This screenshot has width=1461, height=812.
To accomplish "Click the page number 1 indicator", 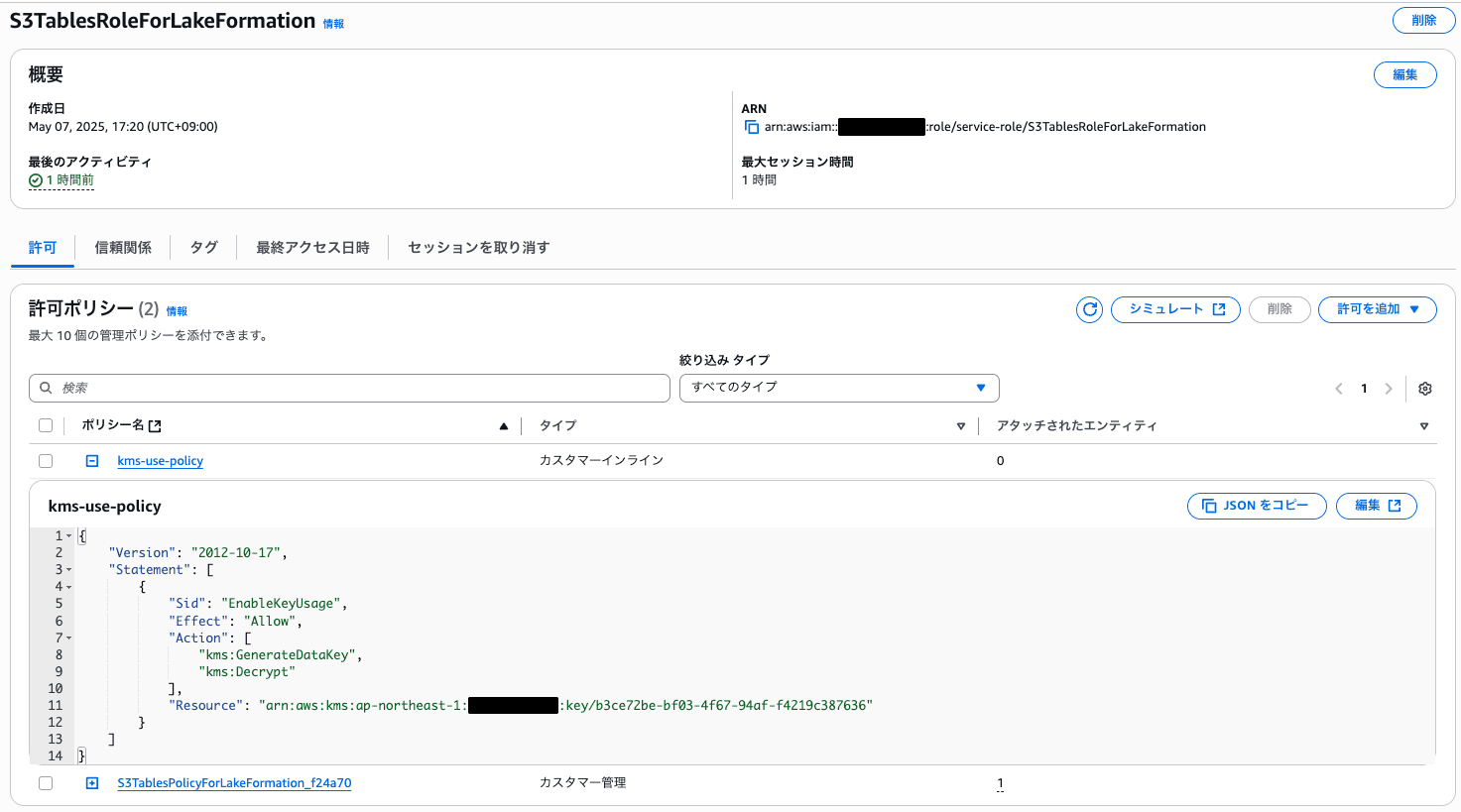I will [1364, 389].
